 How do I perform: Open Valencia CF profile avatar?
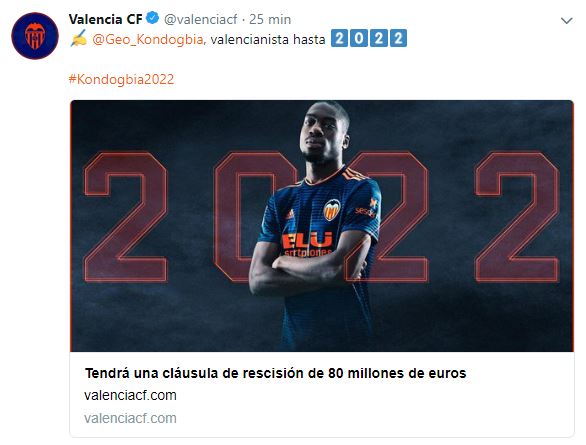tap(35, 35)
